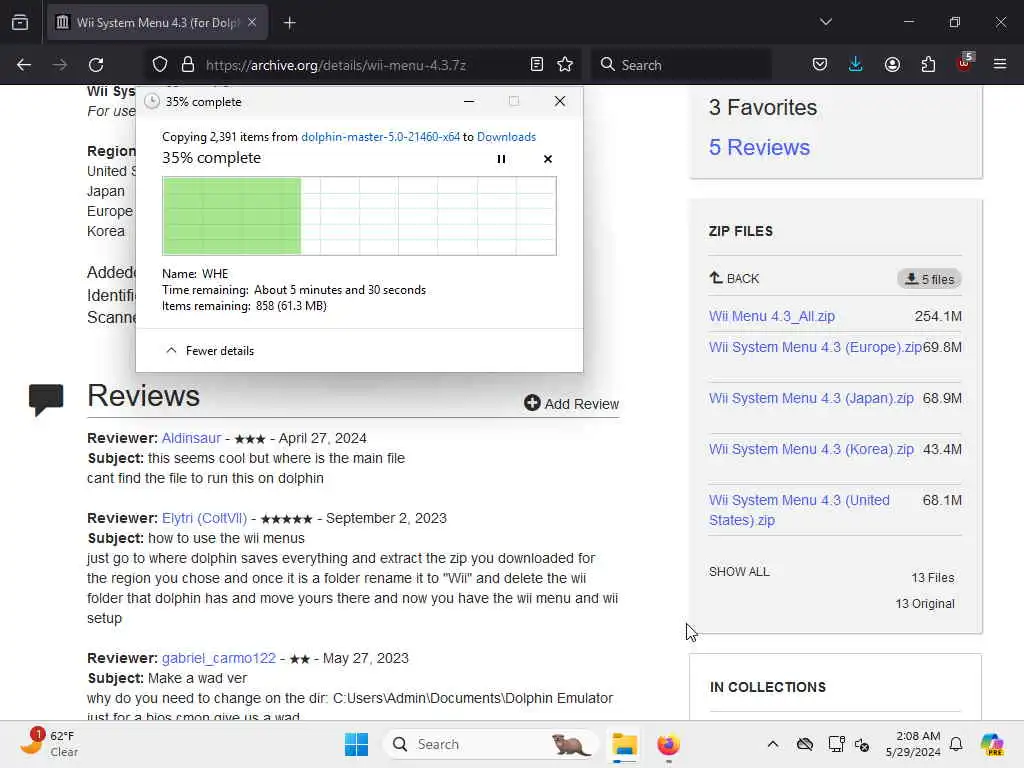Open the notification bell

956,744
